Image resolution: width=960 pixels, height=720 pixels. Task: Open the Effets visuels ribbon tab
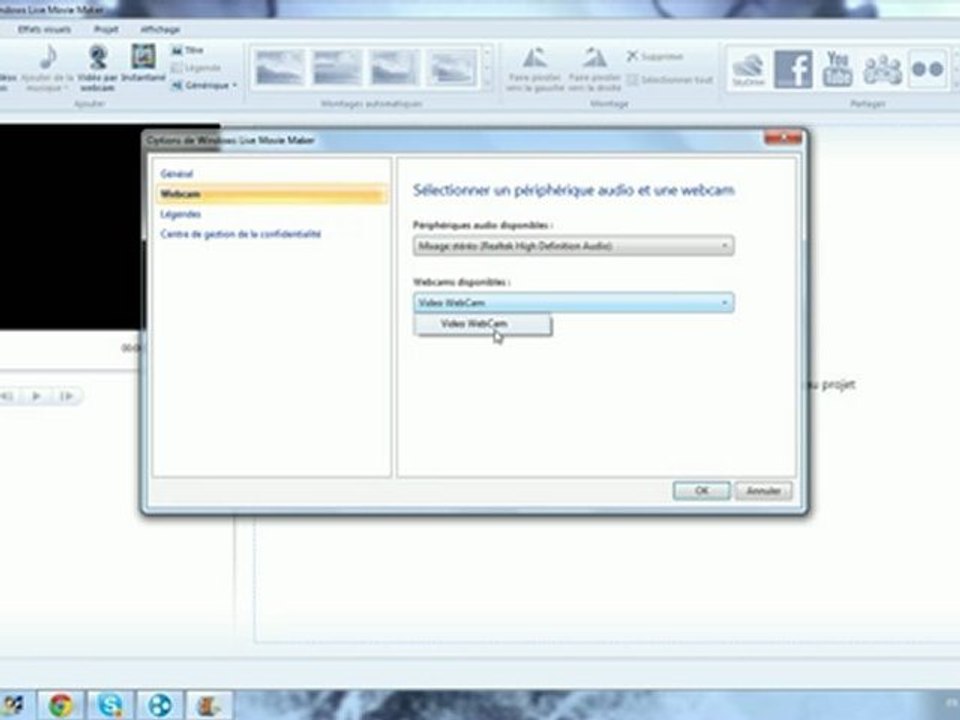point(44,29)
